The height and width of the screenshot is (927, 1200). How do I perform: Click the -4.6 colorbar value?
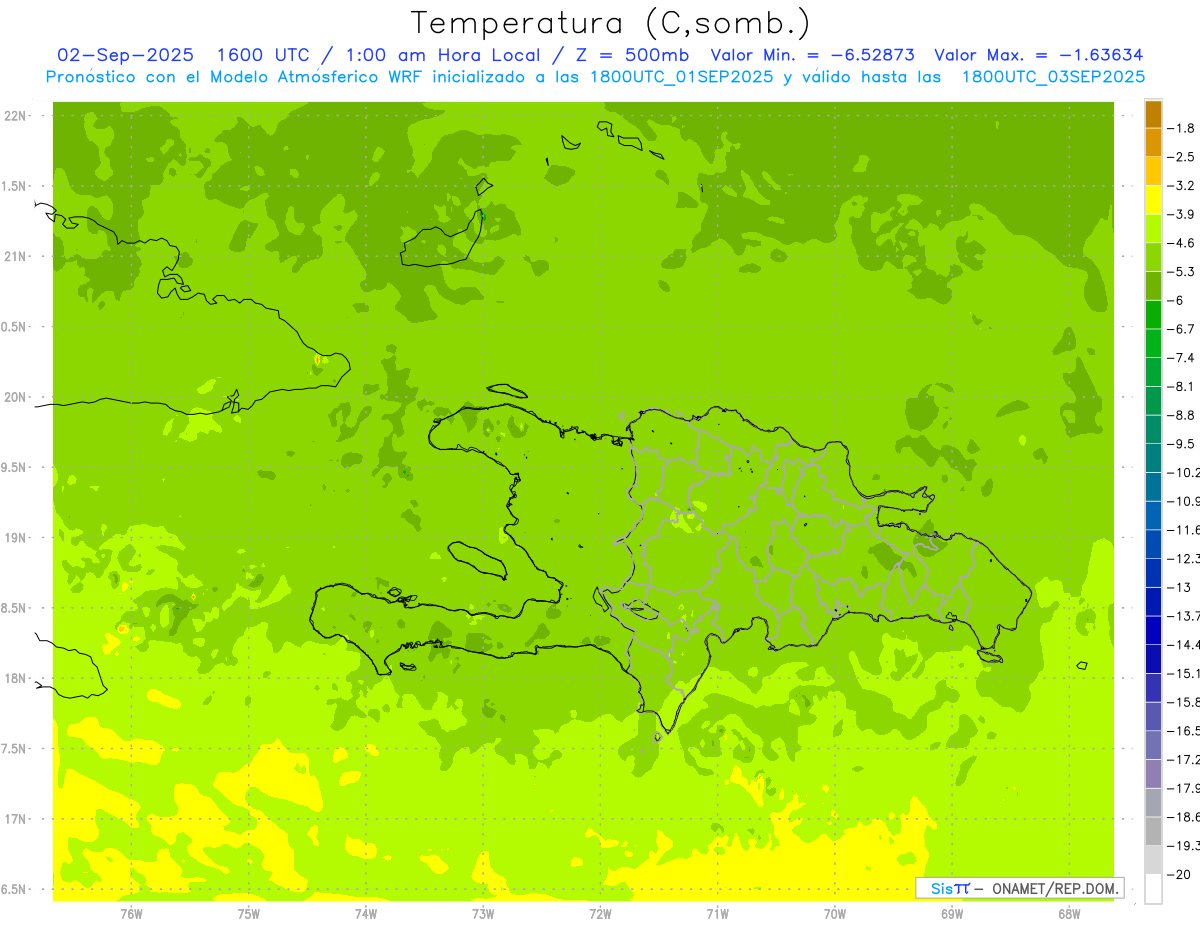(1182, 243)
